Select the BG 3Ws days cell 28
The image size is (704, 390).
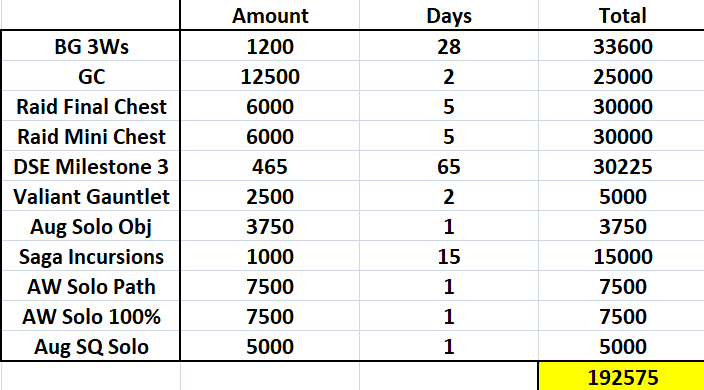[x=449, y=46]
